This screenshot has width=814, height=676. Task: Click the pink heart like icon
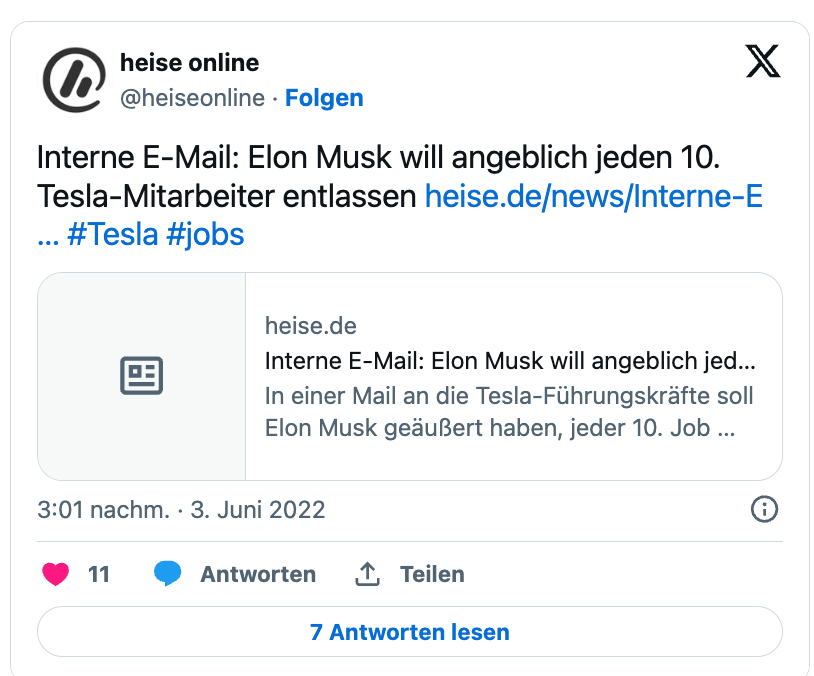(x=56, y=574)
